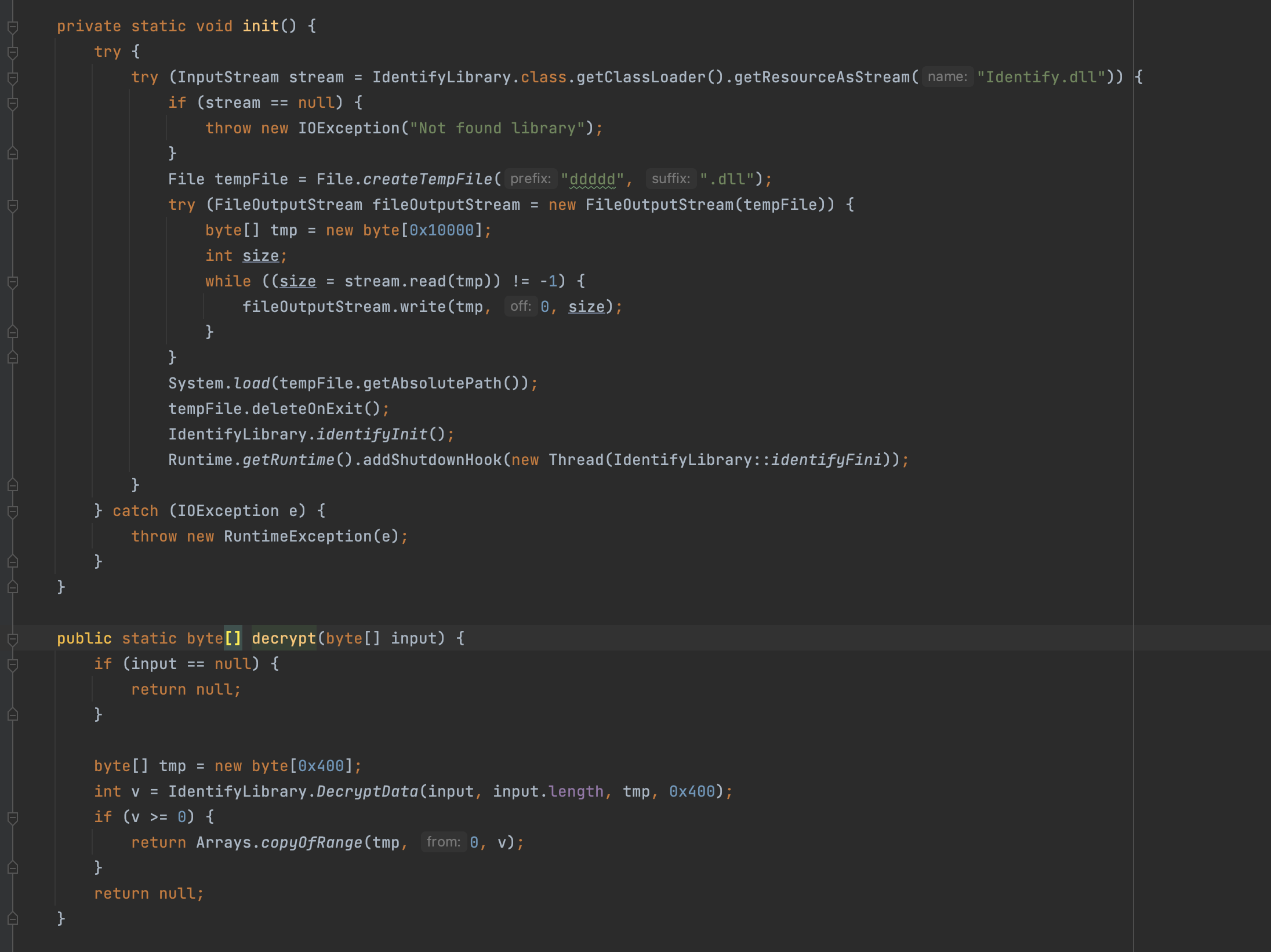Click the closing fold marker of init method
This screenshot has width=1271, height=952.
13,587
